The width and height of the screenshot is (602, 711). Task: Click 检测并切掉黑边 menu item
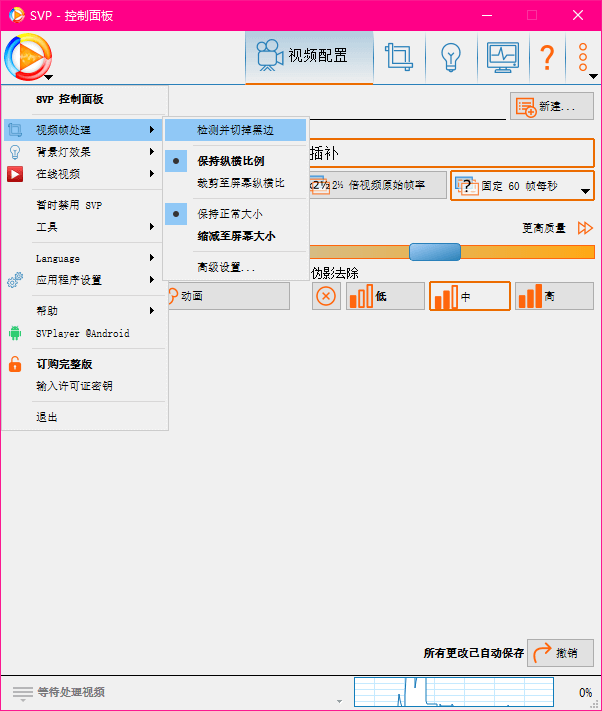coord(236,130)
